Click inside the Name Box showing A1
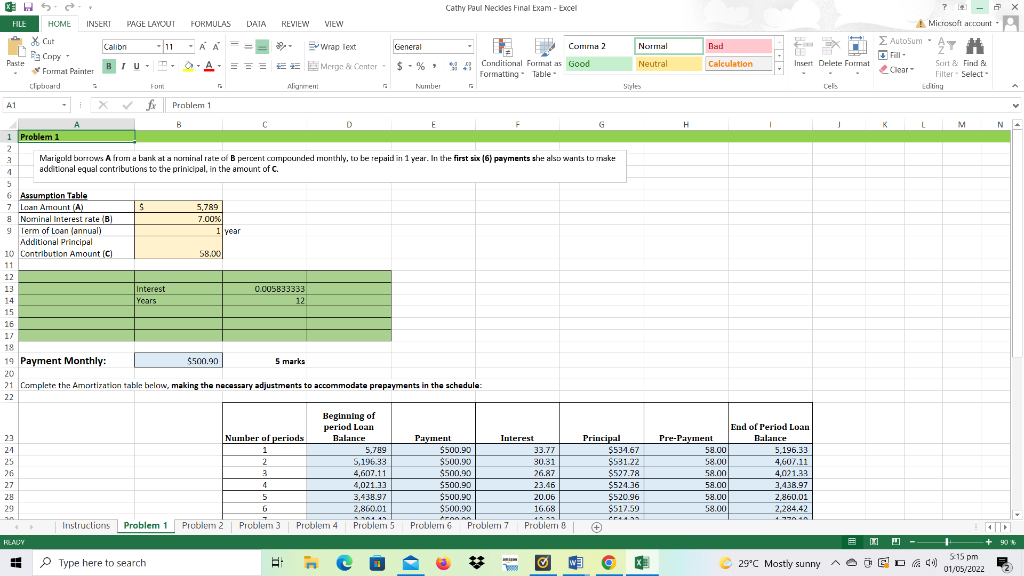 30,104
